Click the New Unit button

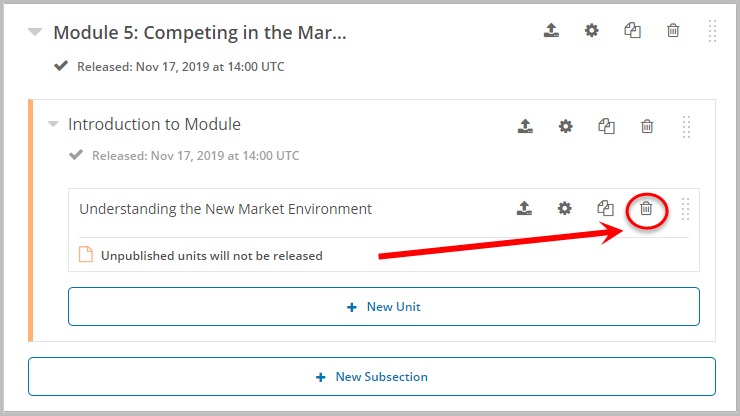(x=383, y=307)
